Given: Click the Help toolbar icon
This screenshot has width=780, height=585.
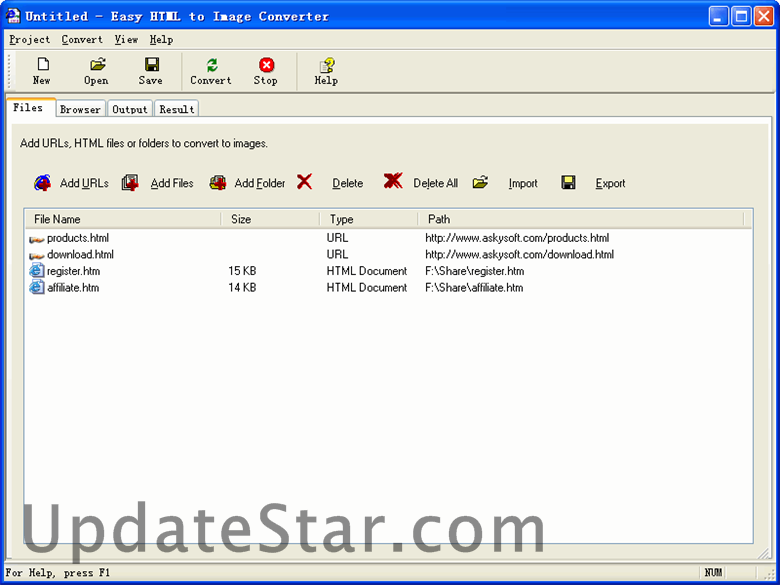Looking at the screenshot, I should tap(326, 65).
